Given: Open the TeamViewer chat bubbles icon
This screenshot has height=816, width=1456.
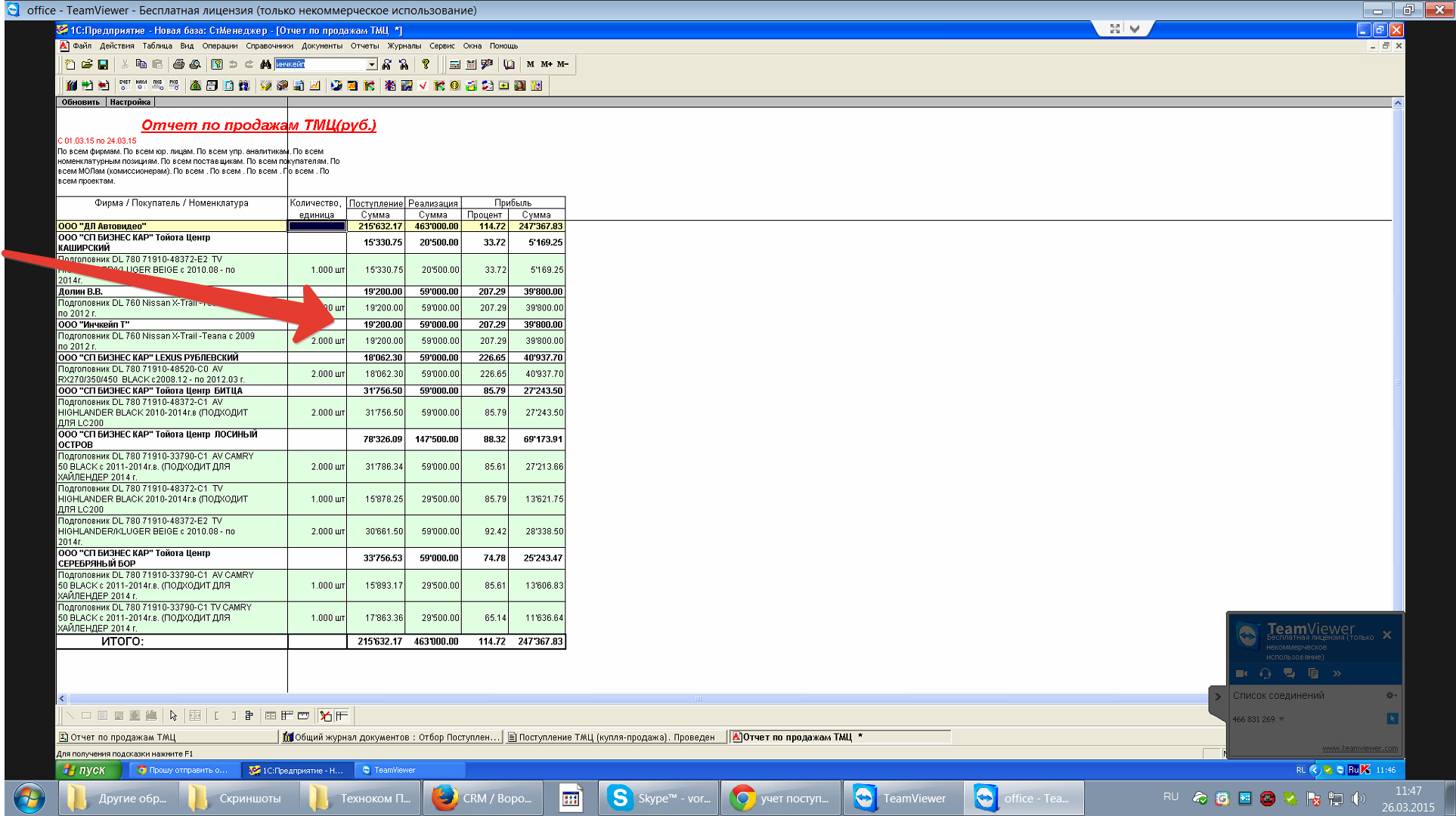Looking at the screenshot, I should 1289,673.
